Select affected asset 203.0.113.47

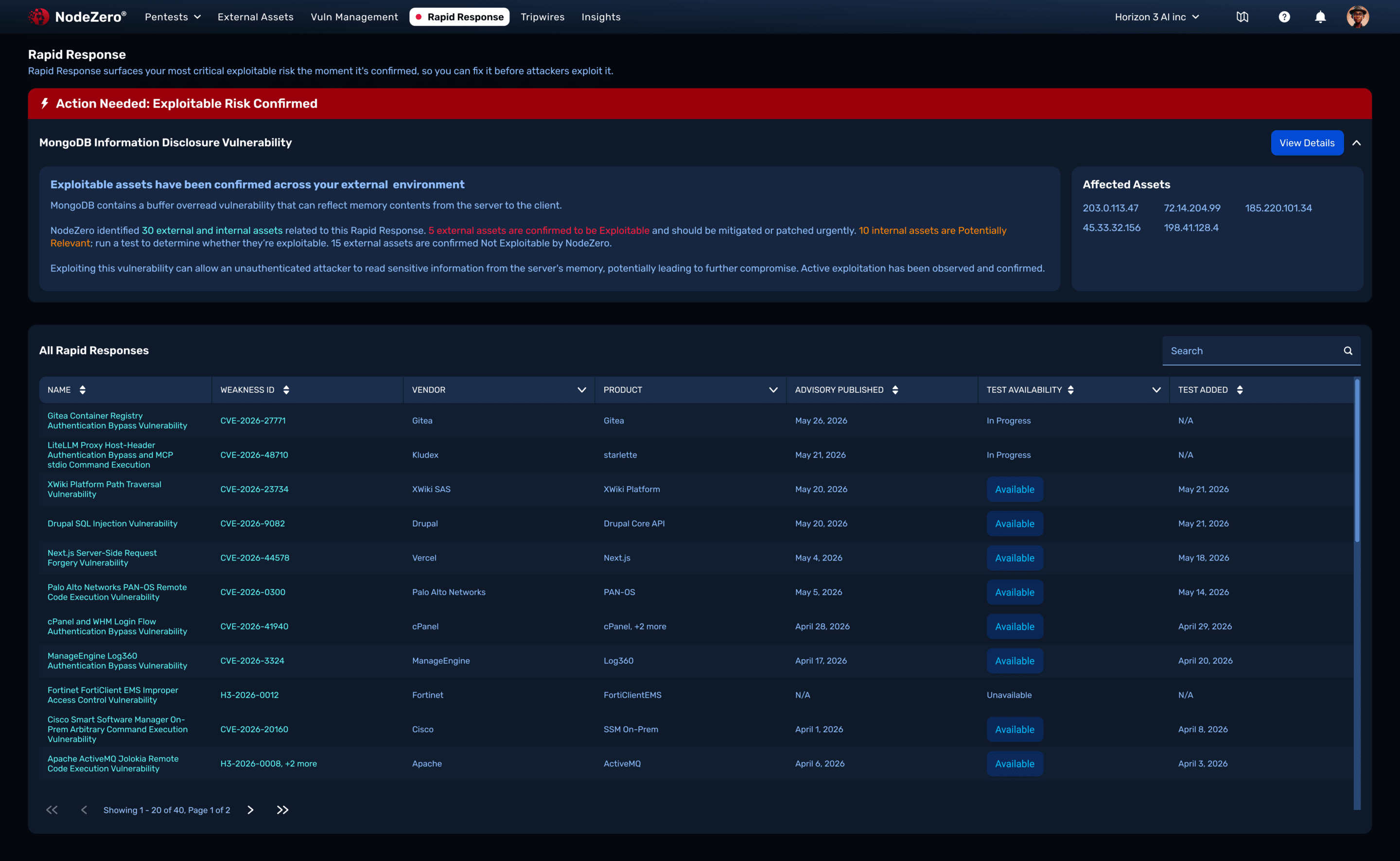click(x=1110, y=208)
